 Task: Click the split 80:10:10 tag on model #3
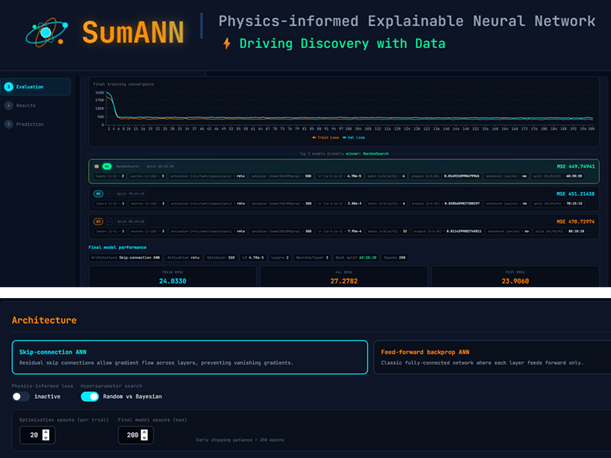(131, 221)
